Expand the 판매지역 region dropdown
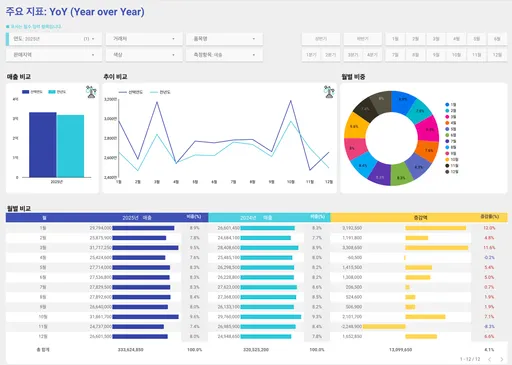512x365 pixels. (54, 55)
